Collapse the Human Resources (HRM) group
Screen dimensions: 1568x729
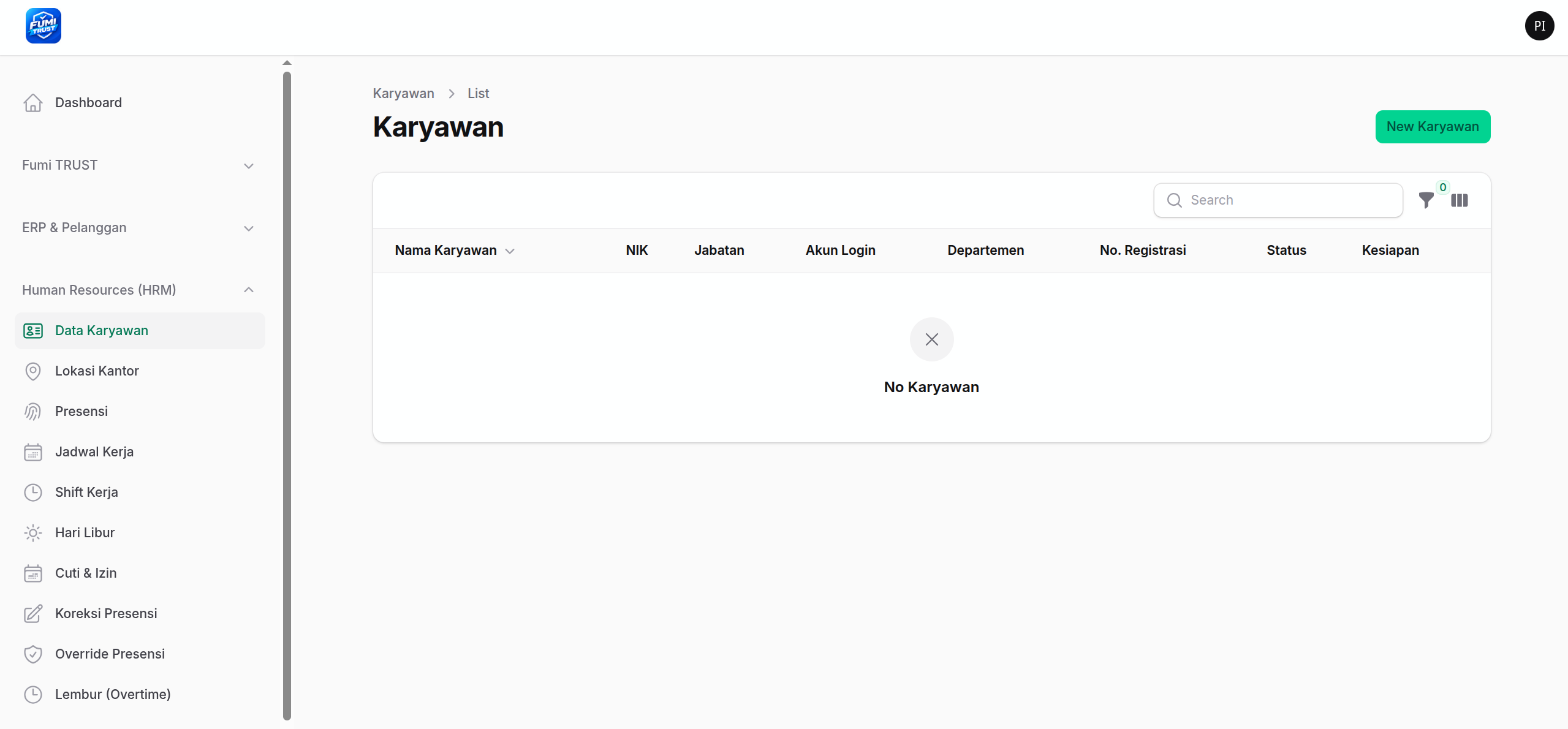138,290
